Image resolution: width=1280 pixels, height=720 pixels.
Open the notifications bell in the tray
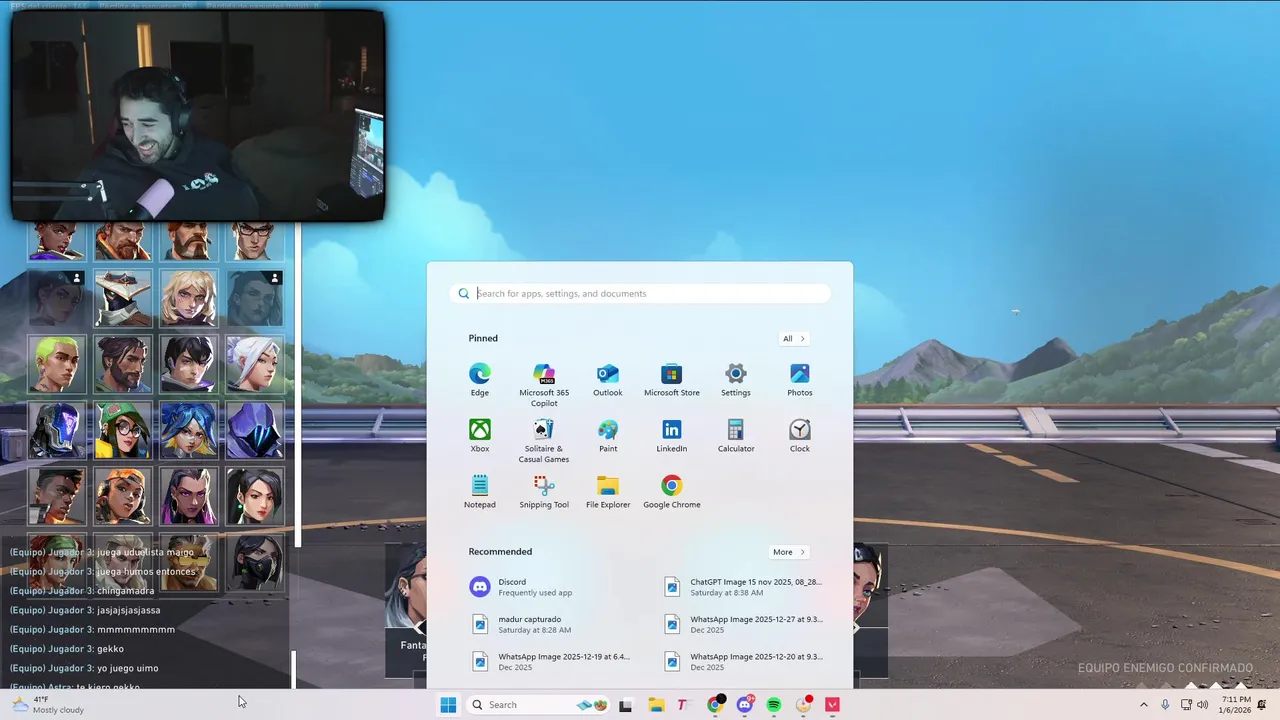point(1262,705)
